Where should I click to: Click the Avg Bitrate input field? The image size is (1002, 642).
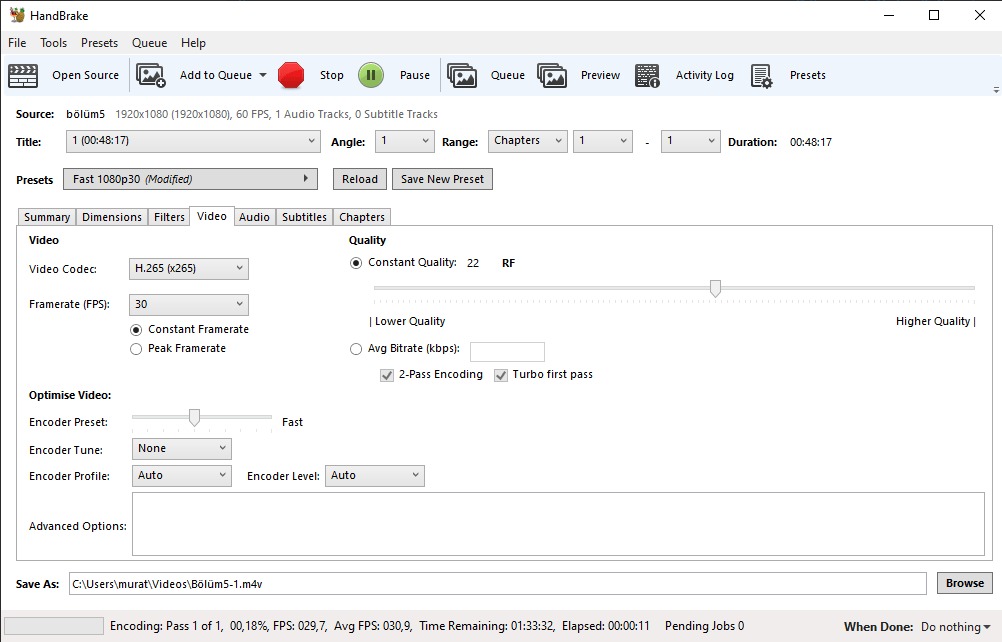coord(507,352)
